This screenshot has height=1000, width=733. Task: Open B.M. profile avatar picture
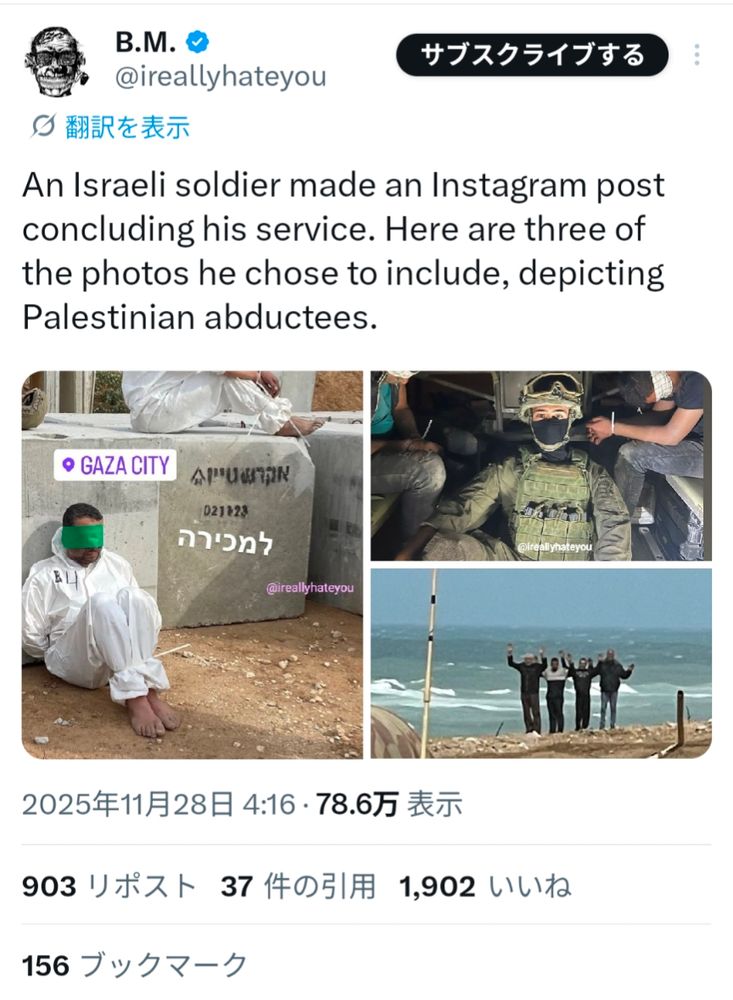click(56, 61)
